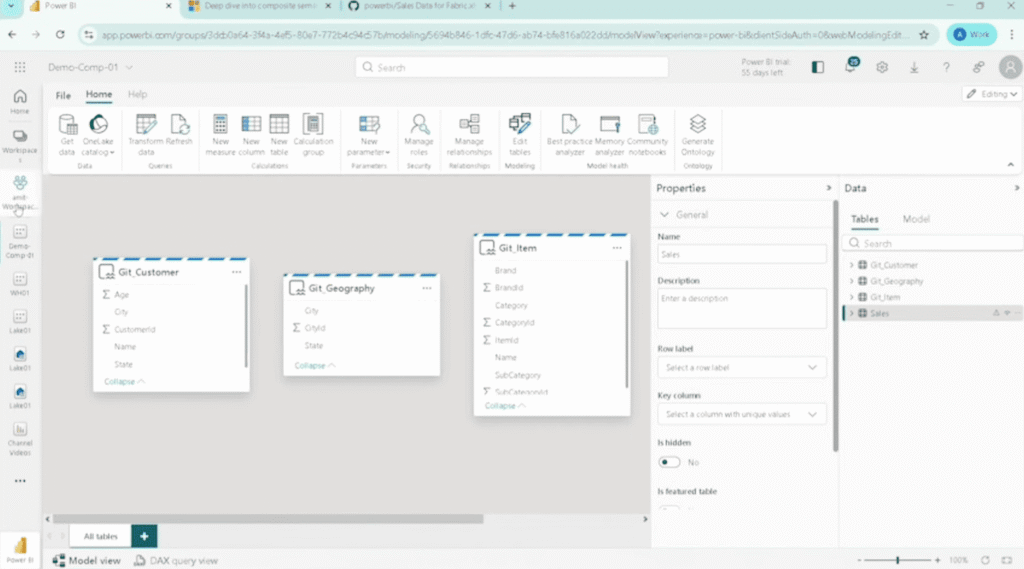Screen dimensions: 1024x569
Task: Click the Name field containing Sales
Action: [741, 255]
